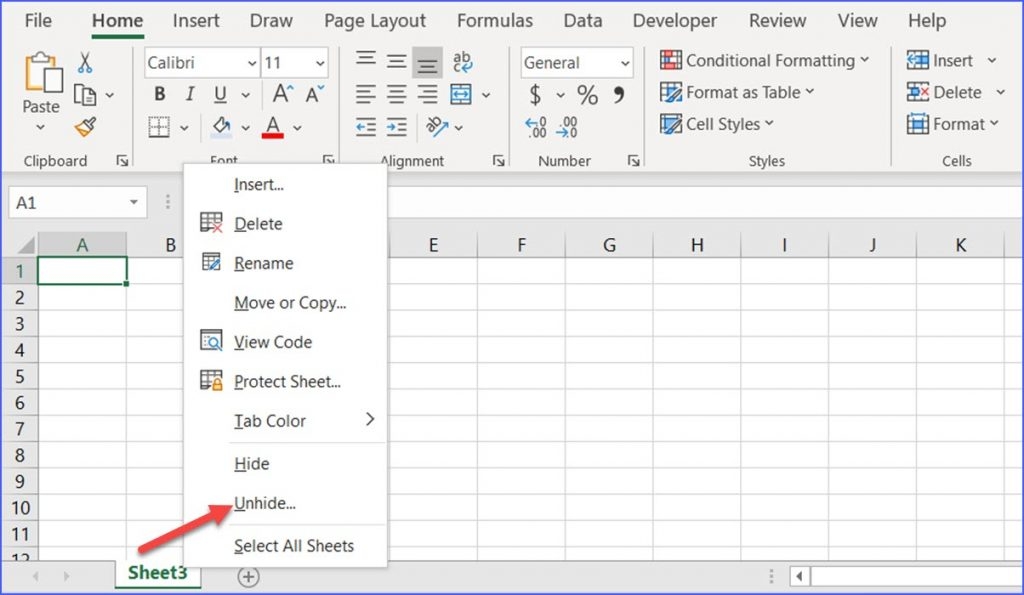Image resolution: width=1024 pixels, height=595 pixels.
Task: Click the Cut scissors icon
Action: [85, 62]
